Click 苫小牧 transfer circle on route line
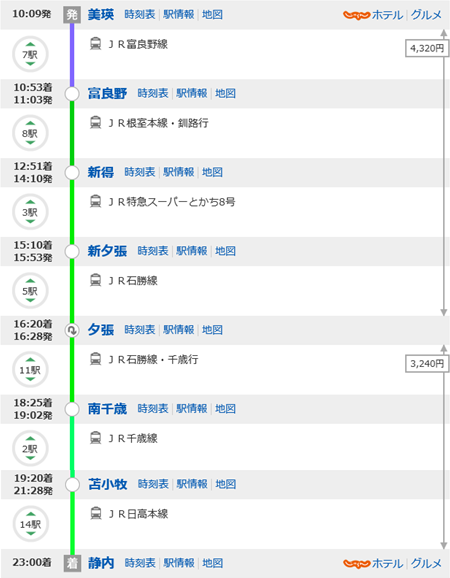 coord(72,484)
